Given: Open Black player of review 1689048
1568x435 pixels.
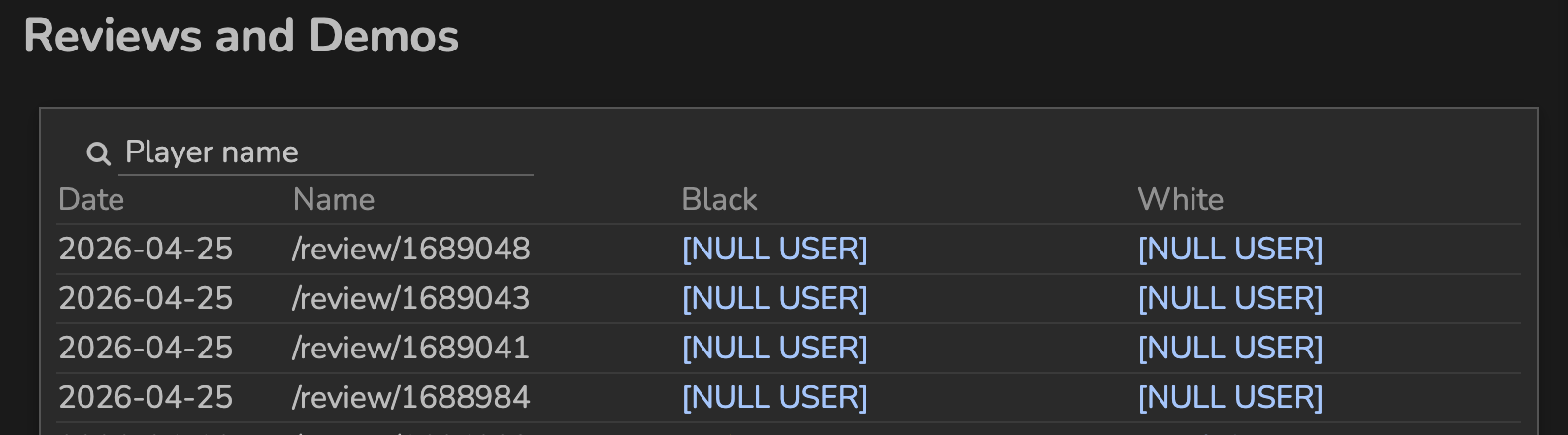Looking at the screenshot, I should (x=774, y=250).
